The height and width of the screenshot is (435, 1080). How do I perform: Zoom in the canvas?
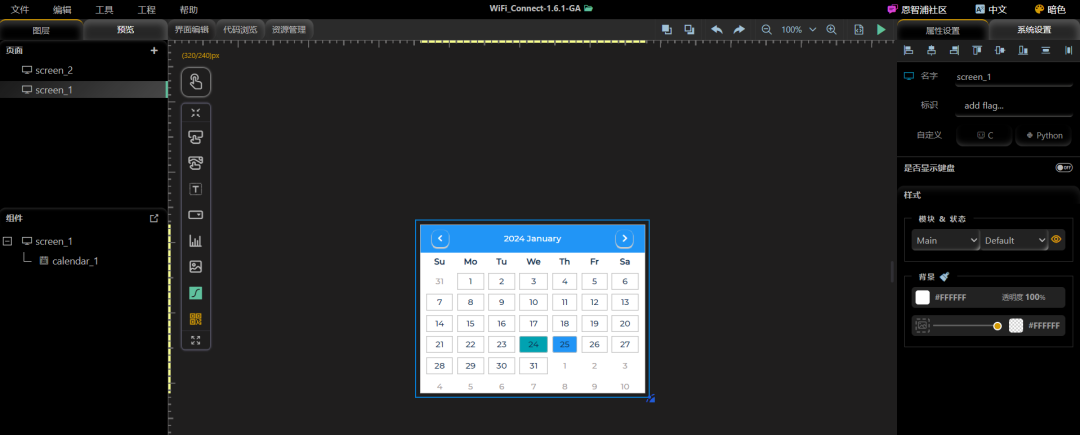pos(831,30)
